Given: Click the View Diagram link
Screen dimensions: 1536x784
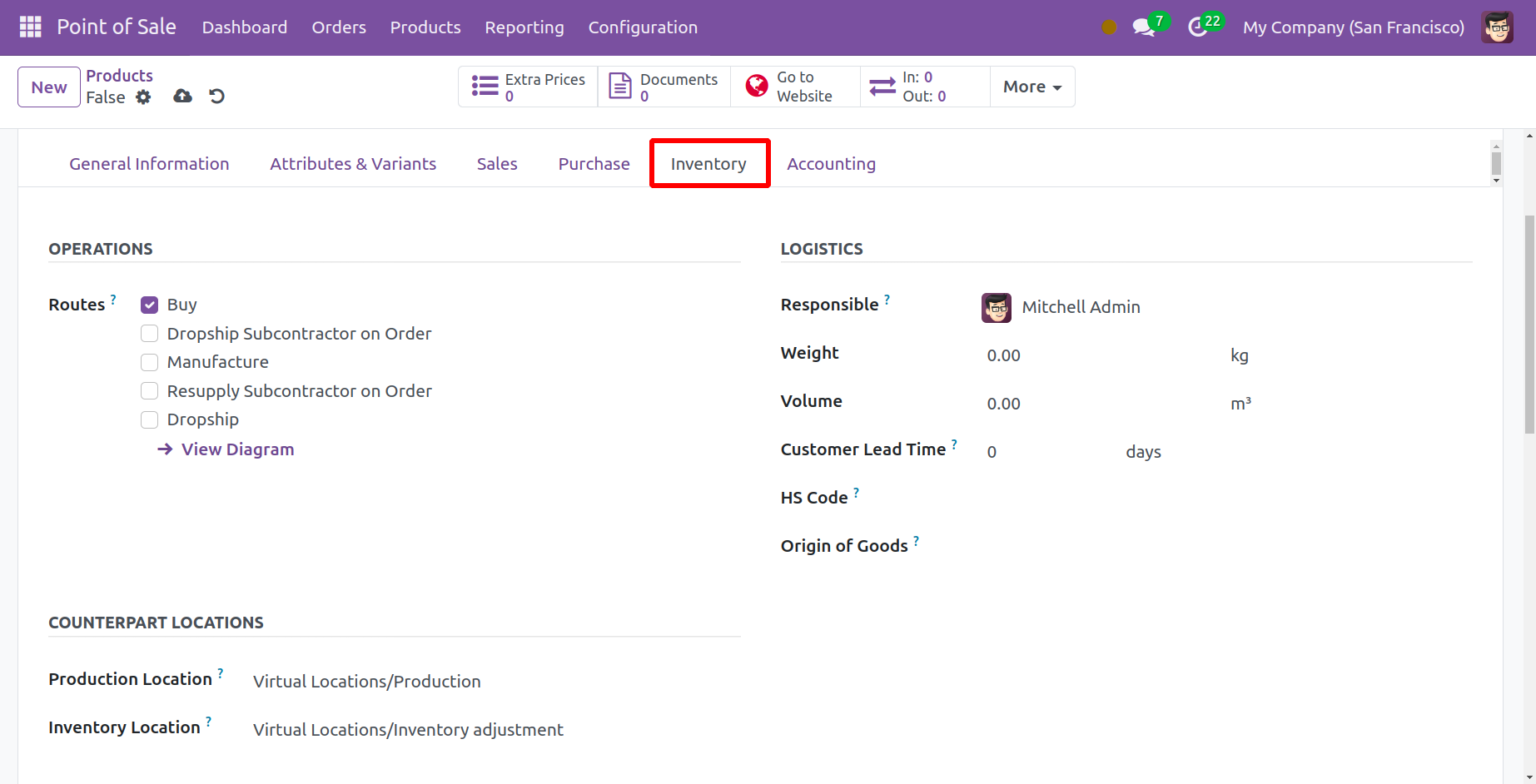Looking at the screenshot, I should tap(237, 449).
